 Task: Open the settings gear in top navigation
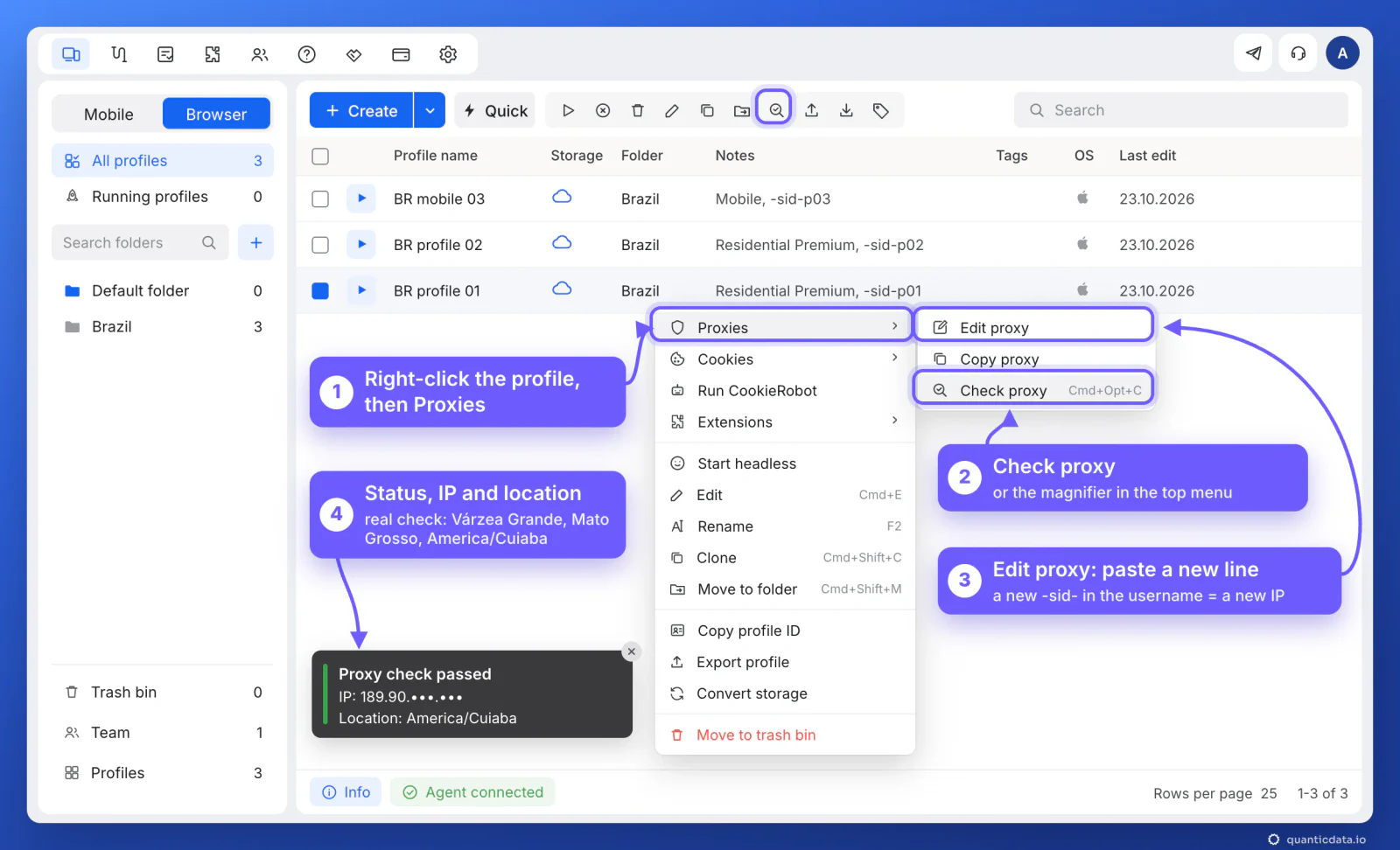pyautogui.click(x=448, y=54)
